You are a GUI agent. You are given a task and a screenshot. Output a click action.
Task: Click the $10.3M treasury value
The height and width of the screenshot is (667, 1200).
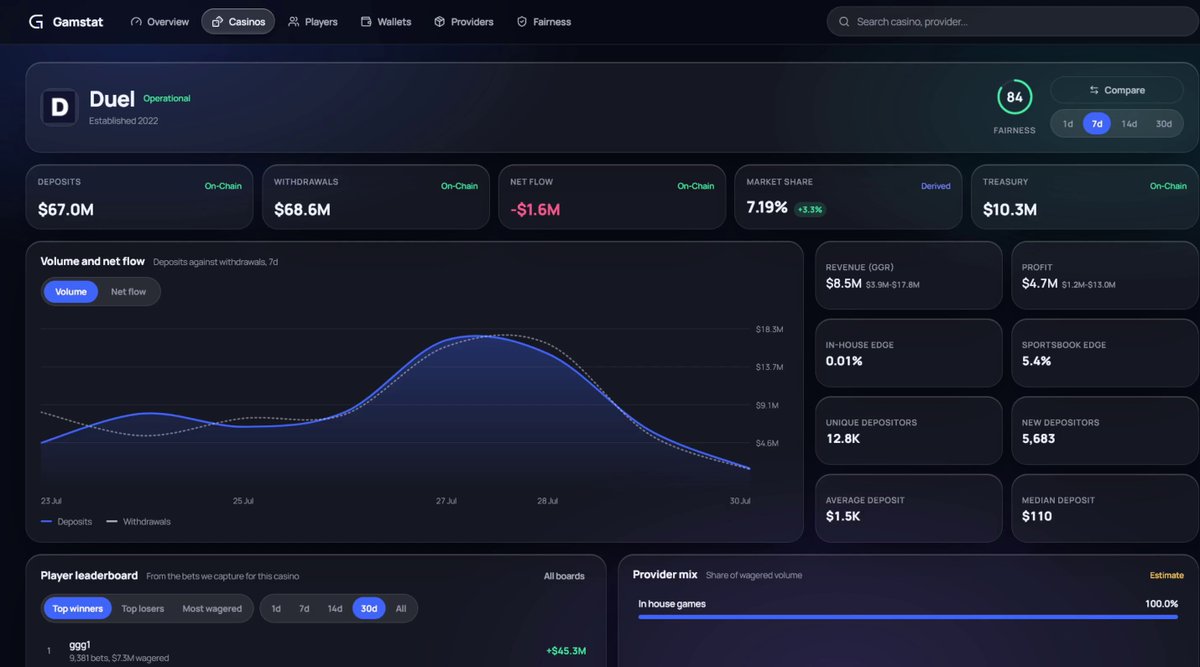click(x=1010, y=209)
